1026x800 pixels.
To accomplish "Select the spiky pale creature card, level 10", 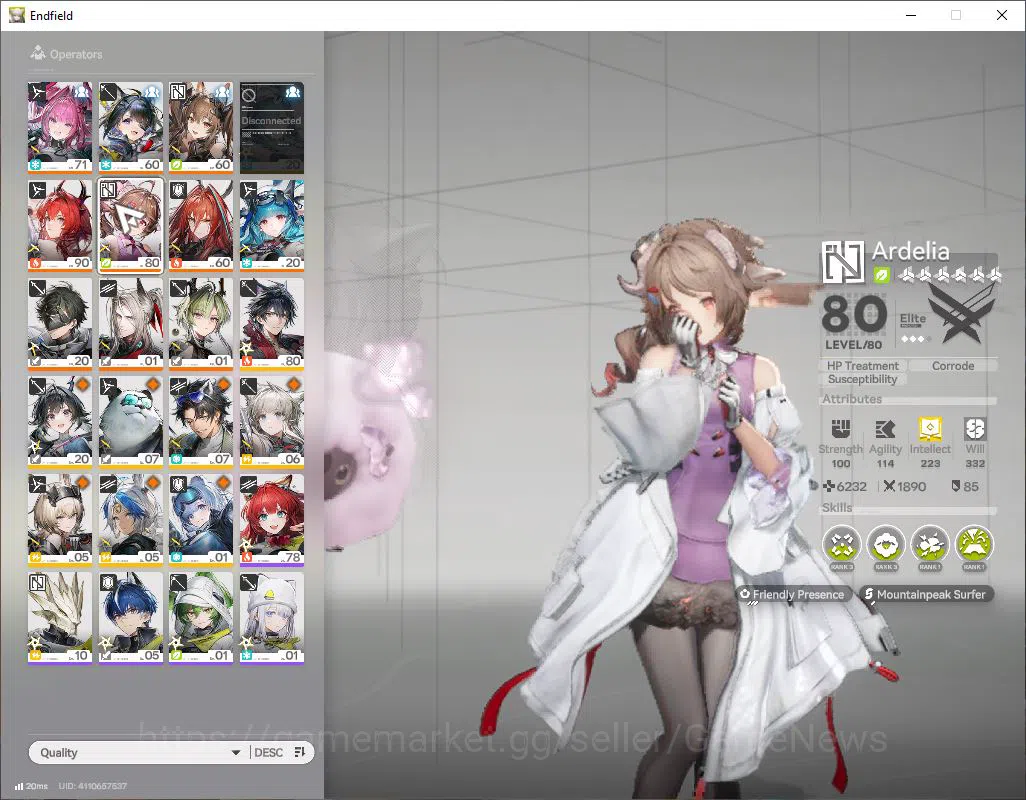I will tap(60, 617).
